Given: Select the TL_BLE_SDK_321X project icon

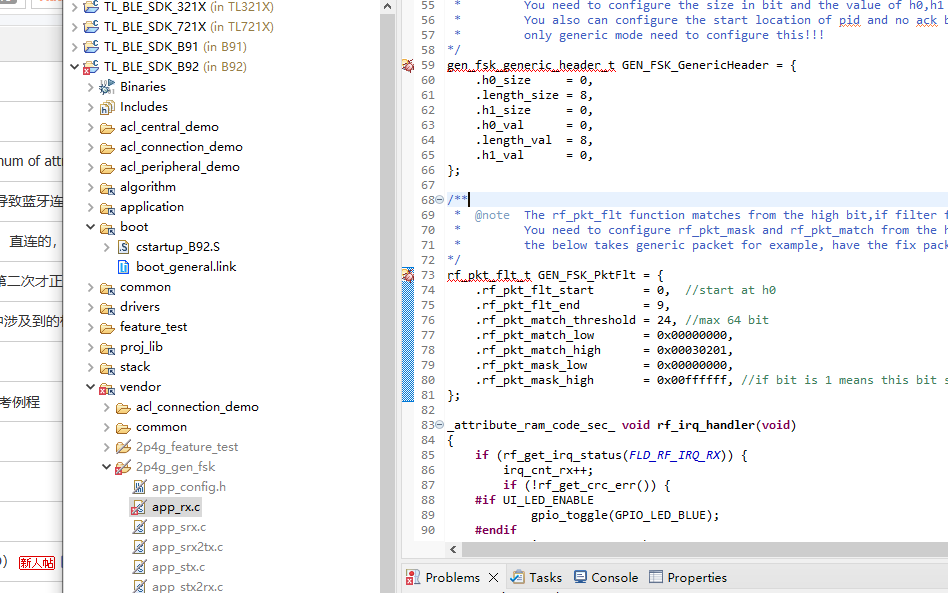Looking at the screenshot, I should coord(91,7).
